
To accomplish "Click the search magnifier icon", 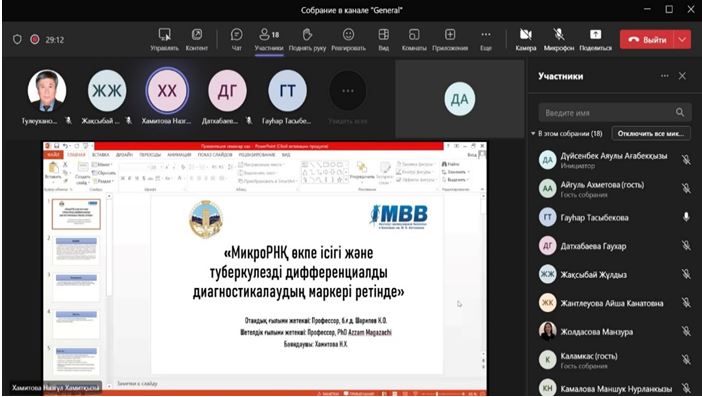I will click(680, 112).
